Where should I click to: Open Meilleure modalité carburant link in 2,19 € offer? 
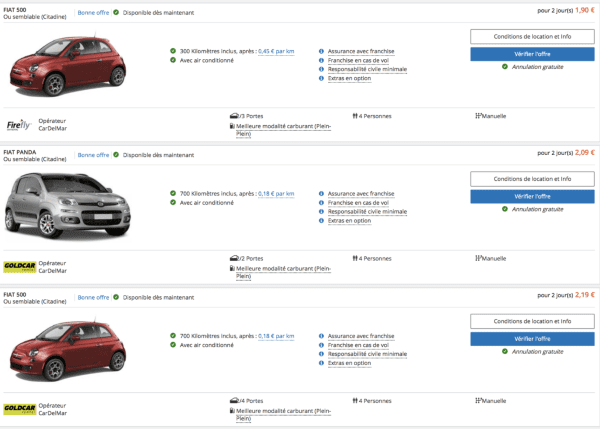pyautogui.click(x=284, y=414)
